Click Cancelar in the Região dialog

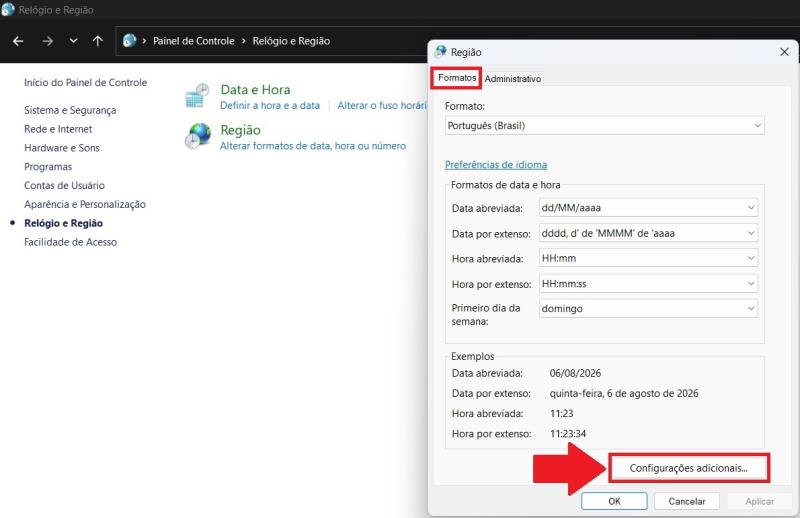(687, 501)
